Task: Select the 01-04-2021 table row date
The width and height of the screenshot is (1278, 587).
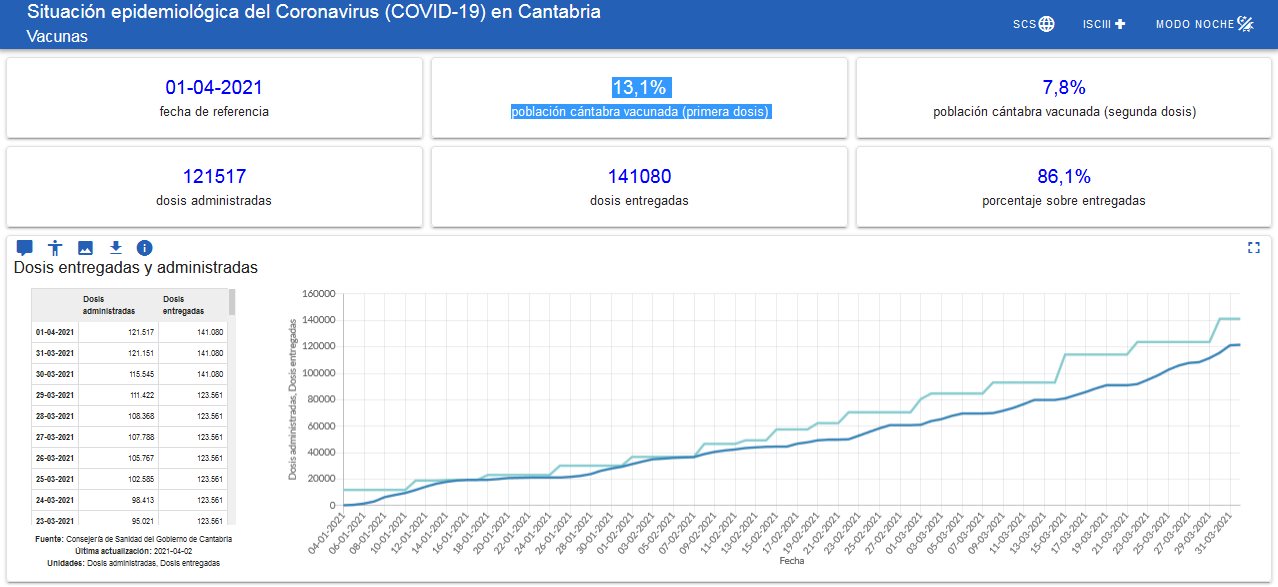Action: [55, 332]
